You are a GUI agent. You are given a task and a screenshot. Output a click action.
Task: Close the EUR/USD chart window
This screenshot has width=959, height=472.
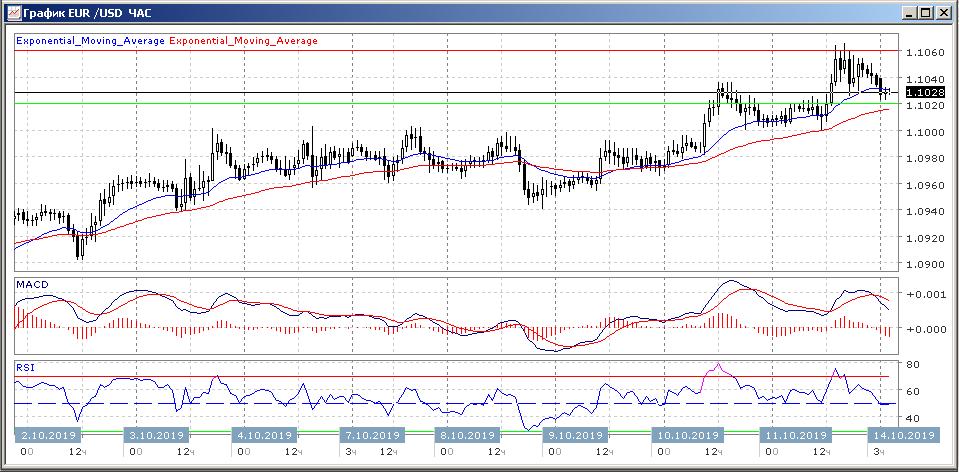click(942, 13)
